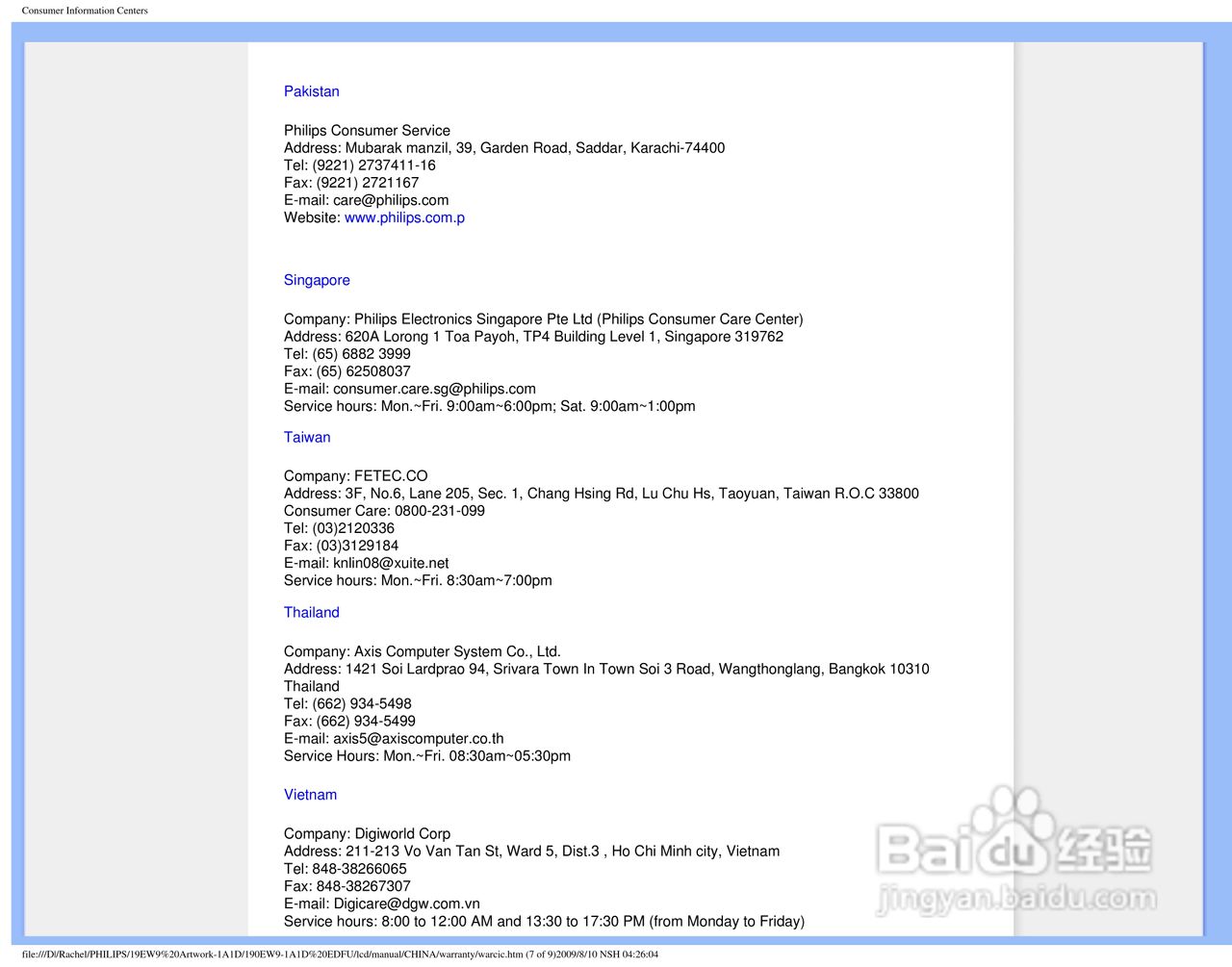Click 'Fax: (9221) 2721167'
This screenshot has width=1232, height=967.
(351, 183)
